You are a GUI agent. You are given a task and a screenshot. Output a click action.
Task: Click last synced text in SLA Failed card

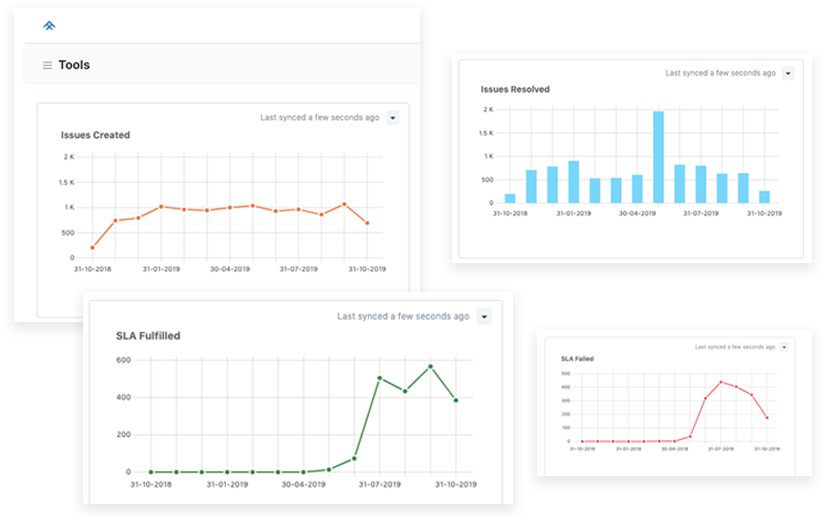[735, 347]
